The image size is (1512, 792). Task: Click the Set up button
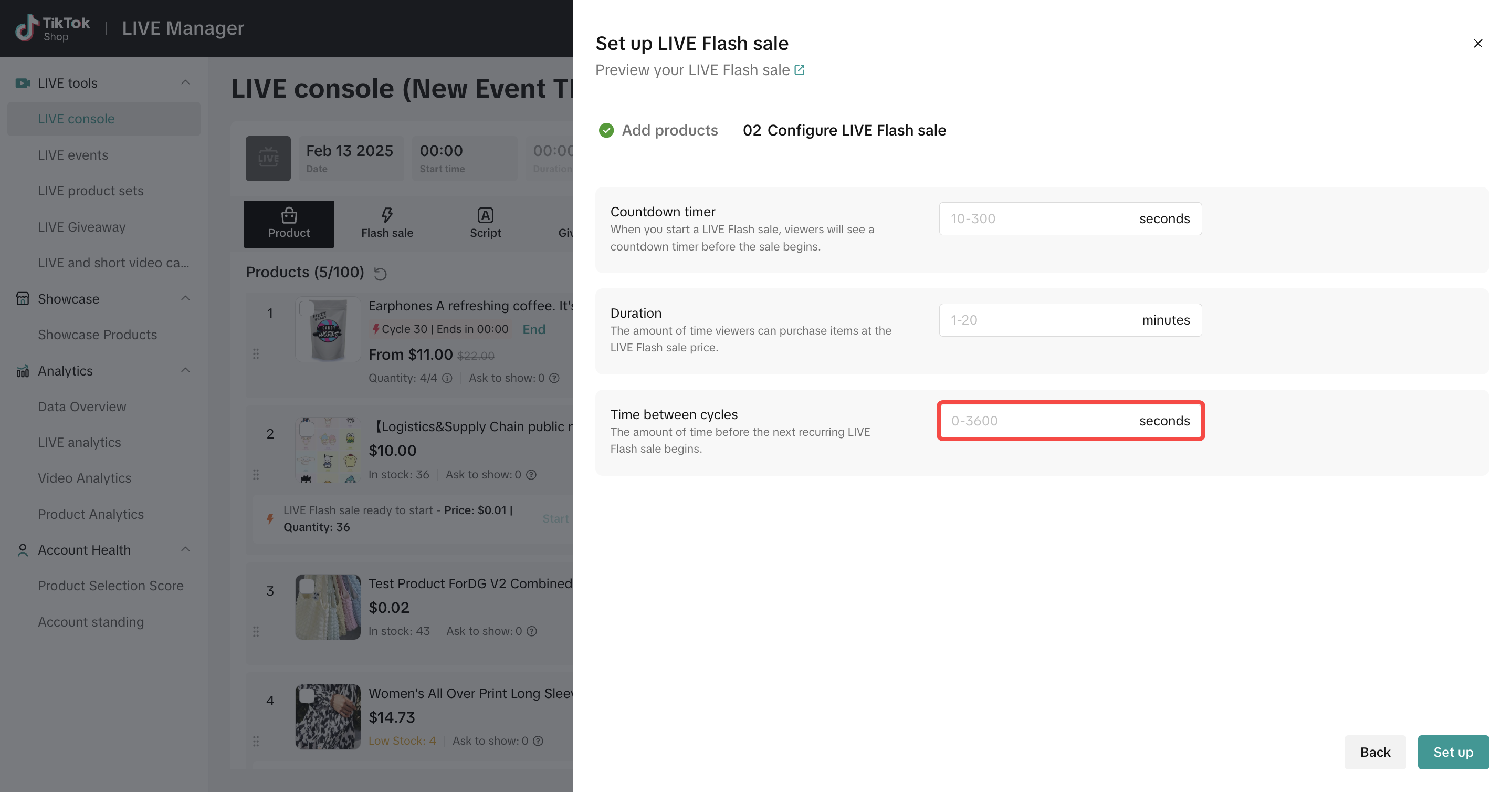(1453, 752)
